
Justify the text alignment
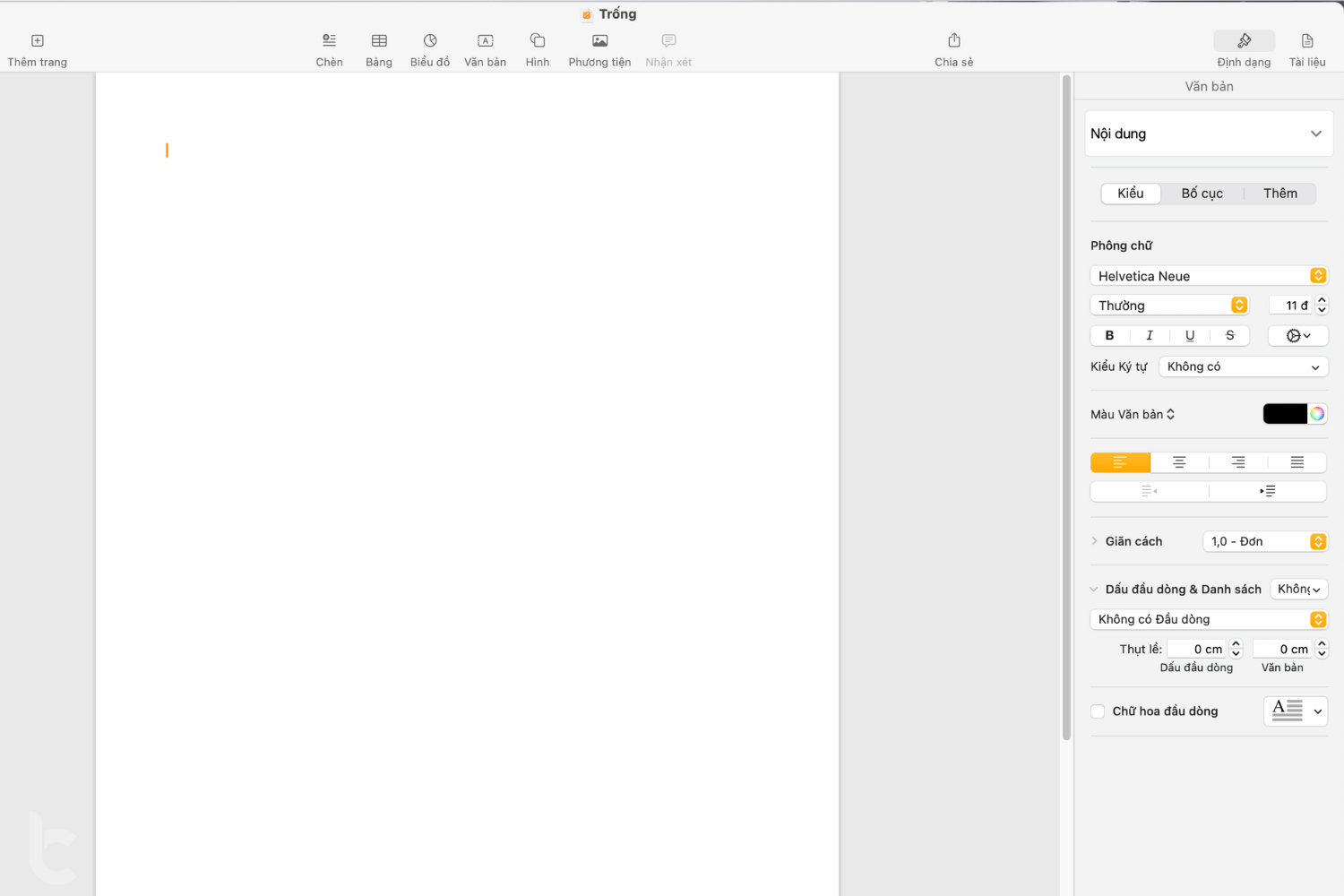pyautogui.click(x=1297, y=462)
